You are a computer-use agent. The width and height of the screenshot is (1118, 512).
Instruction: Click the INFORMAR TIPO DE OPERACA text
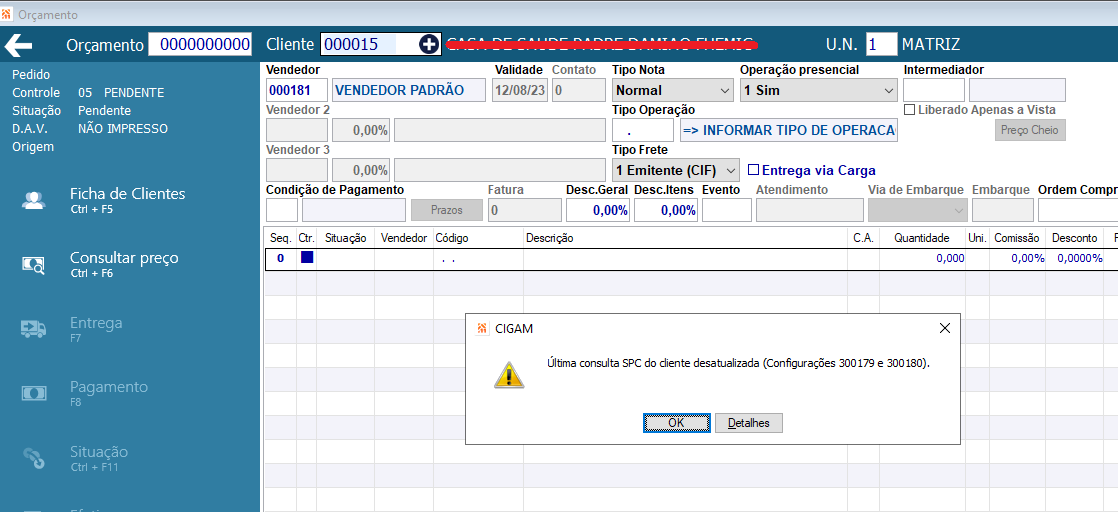(x=789, y=130)
